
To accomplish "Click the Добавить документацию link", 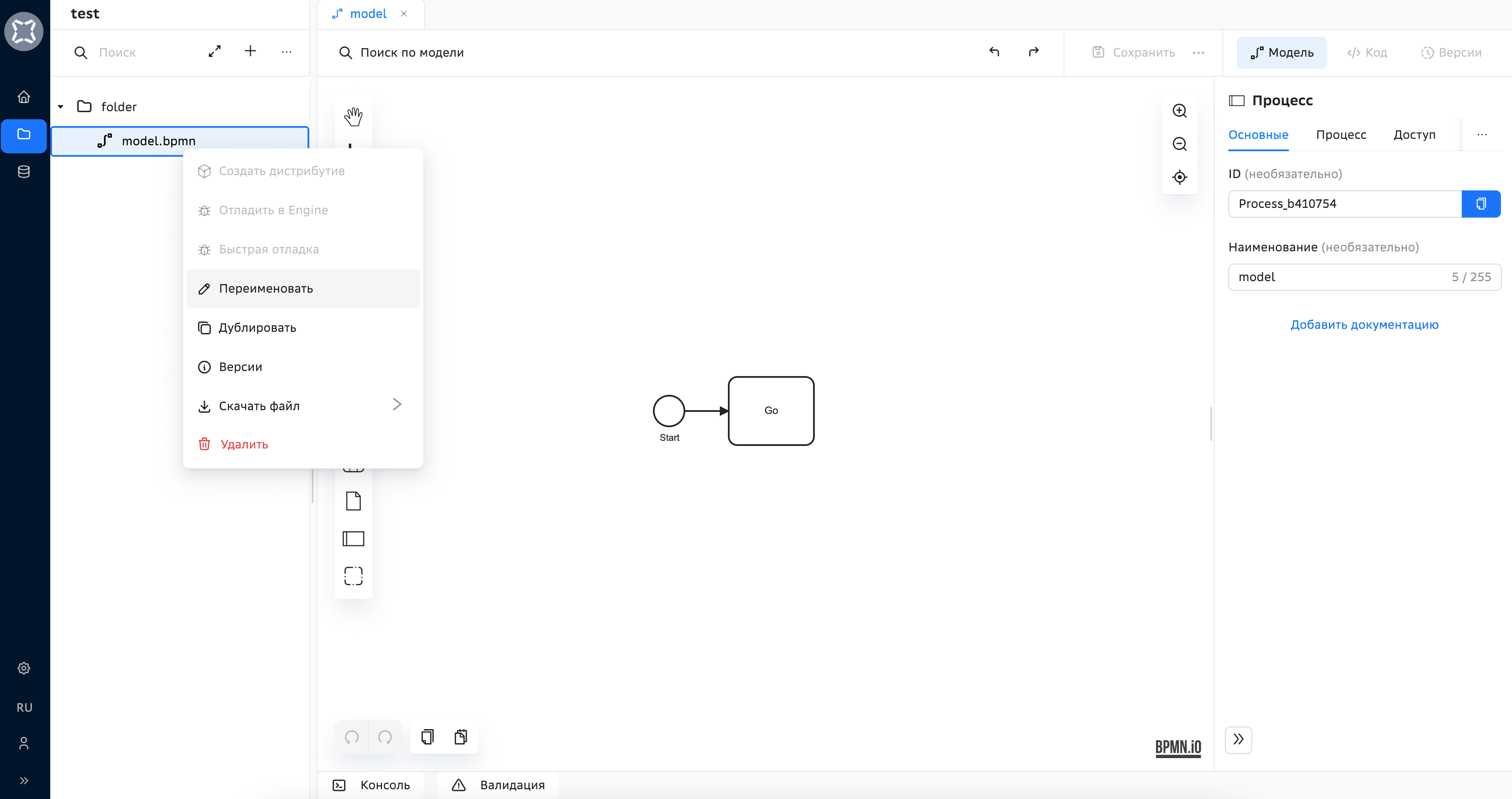I will (1364, 325).
